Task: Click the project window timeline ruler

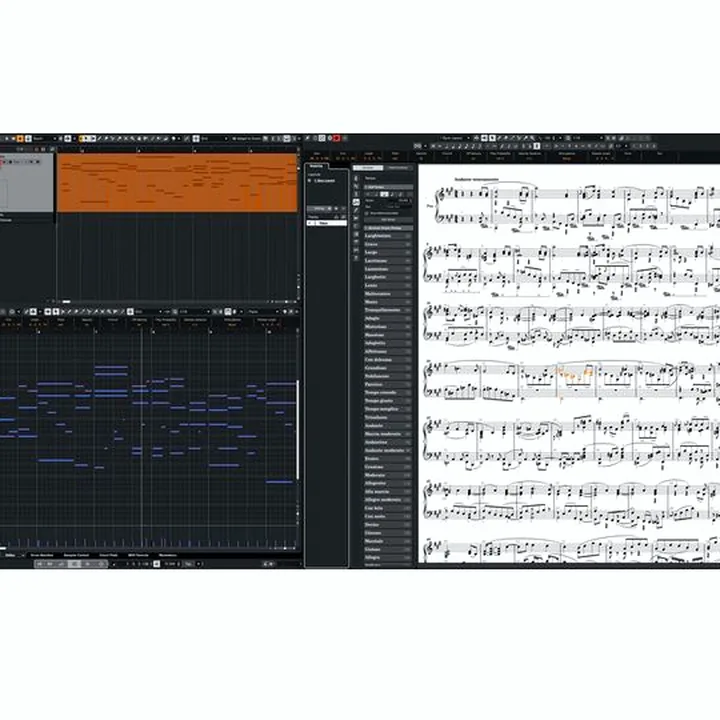Action: 177,150
